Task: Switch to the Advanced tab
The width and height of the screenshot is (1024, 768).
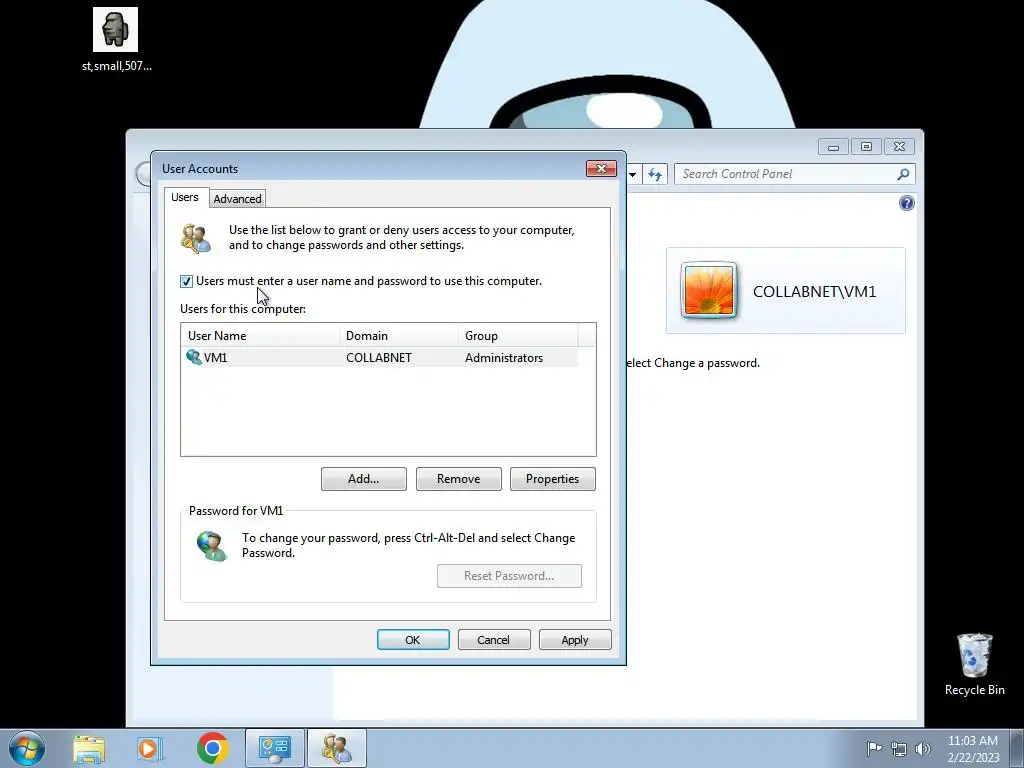Action: pos(237,199)
